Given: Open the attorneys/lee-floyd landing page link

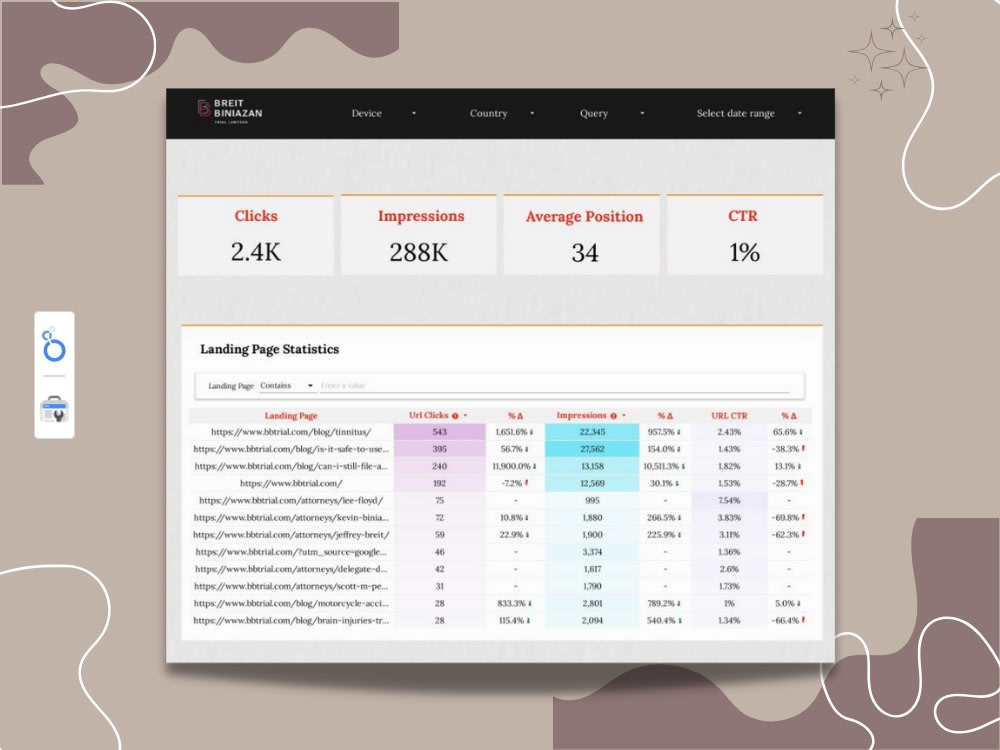Looking at the screenshot, I should click(x=291, y=501).
